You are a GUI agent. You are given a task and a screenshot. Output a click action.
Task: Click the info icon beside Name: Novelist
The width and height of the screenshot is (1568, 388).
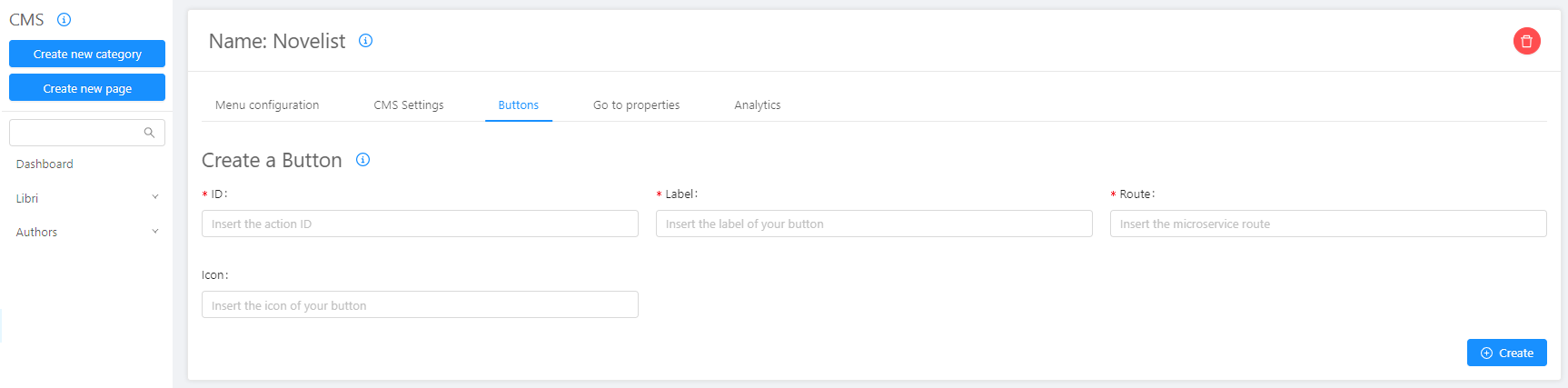pyautogui.click(x=365, y=40)
